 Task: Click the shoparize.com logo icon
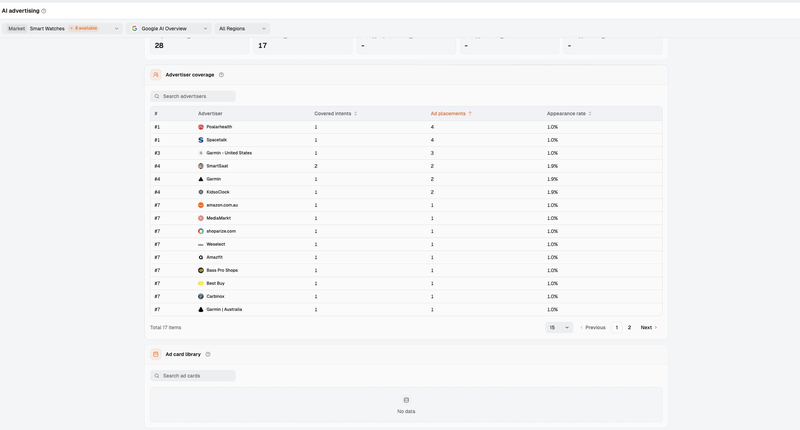point(201,231)
